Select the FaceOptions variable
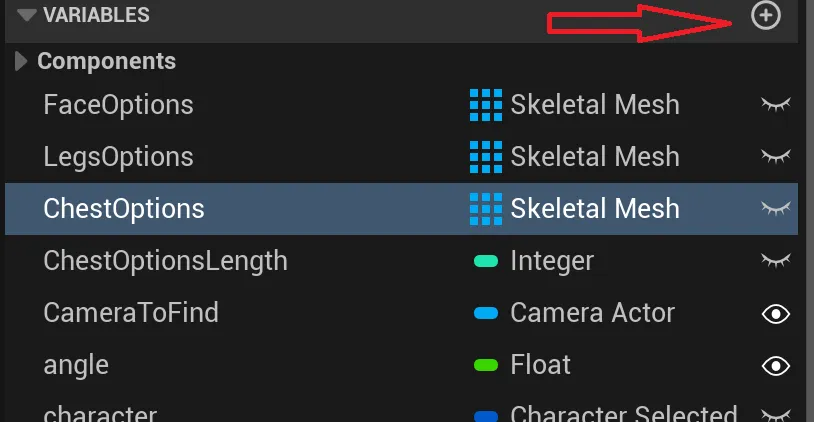 (118, 104)
